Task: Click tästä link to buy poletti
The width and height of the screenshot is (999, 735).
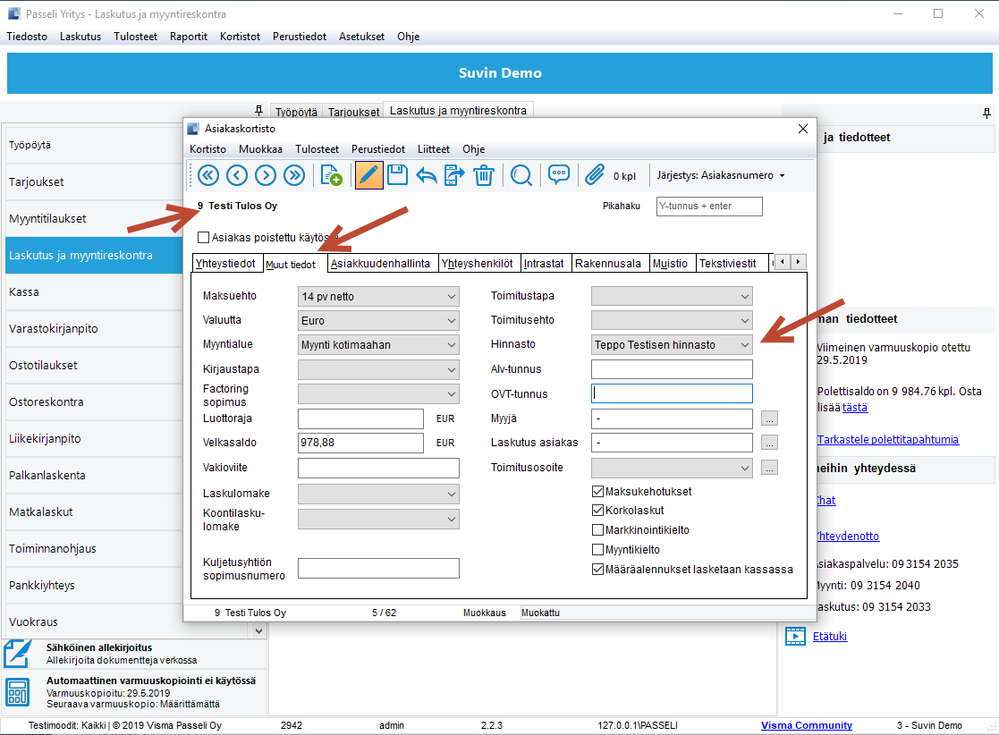Action: click(x=854, y=408)
